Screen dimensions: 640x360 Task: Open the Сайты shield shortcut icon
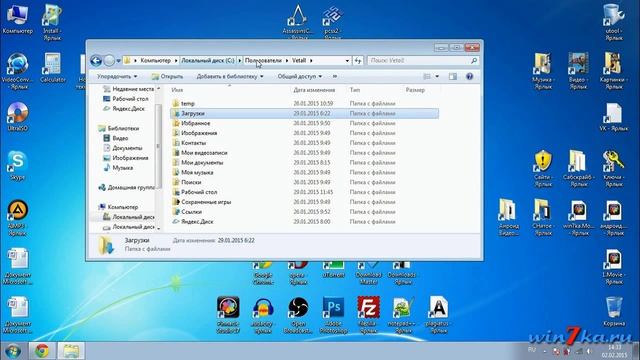pyautogui.click(x=543, y=169)
